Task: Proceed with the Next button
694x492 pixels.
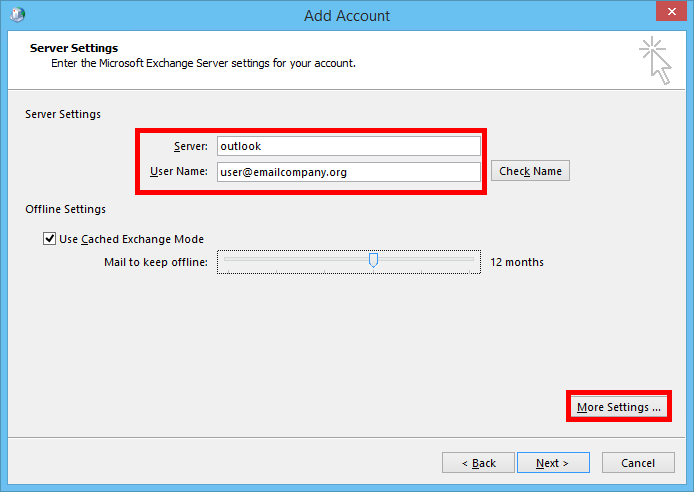Action: coord(553,463)
